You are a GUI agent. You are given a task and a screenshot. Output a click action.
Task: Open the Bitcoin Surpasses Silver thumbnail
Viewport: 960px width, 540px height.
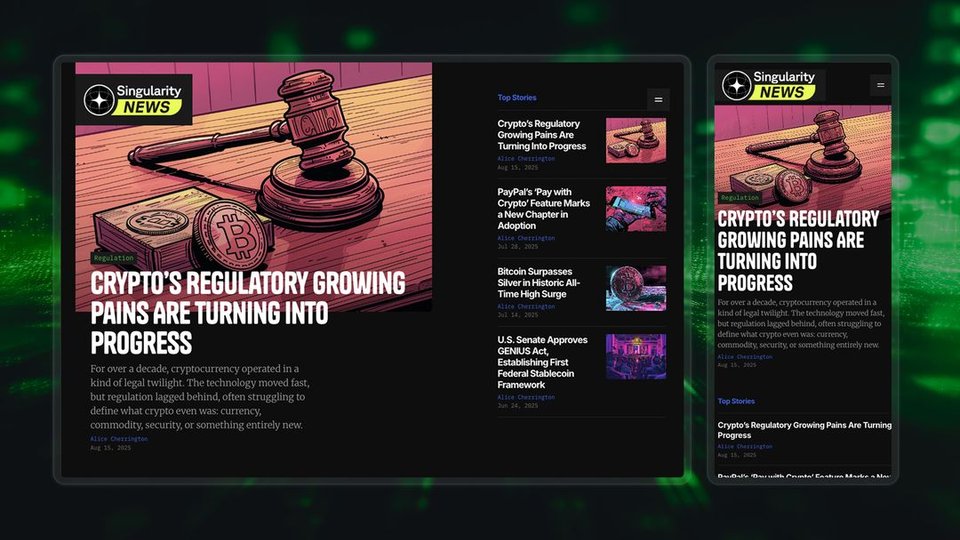coord(636,288)
